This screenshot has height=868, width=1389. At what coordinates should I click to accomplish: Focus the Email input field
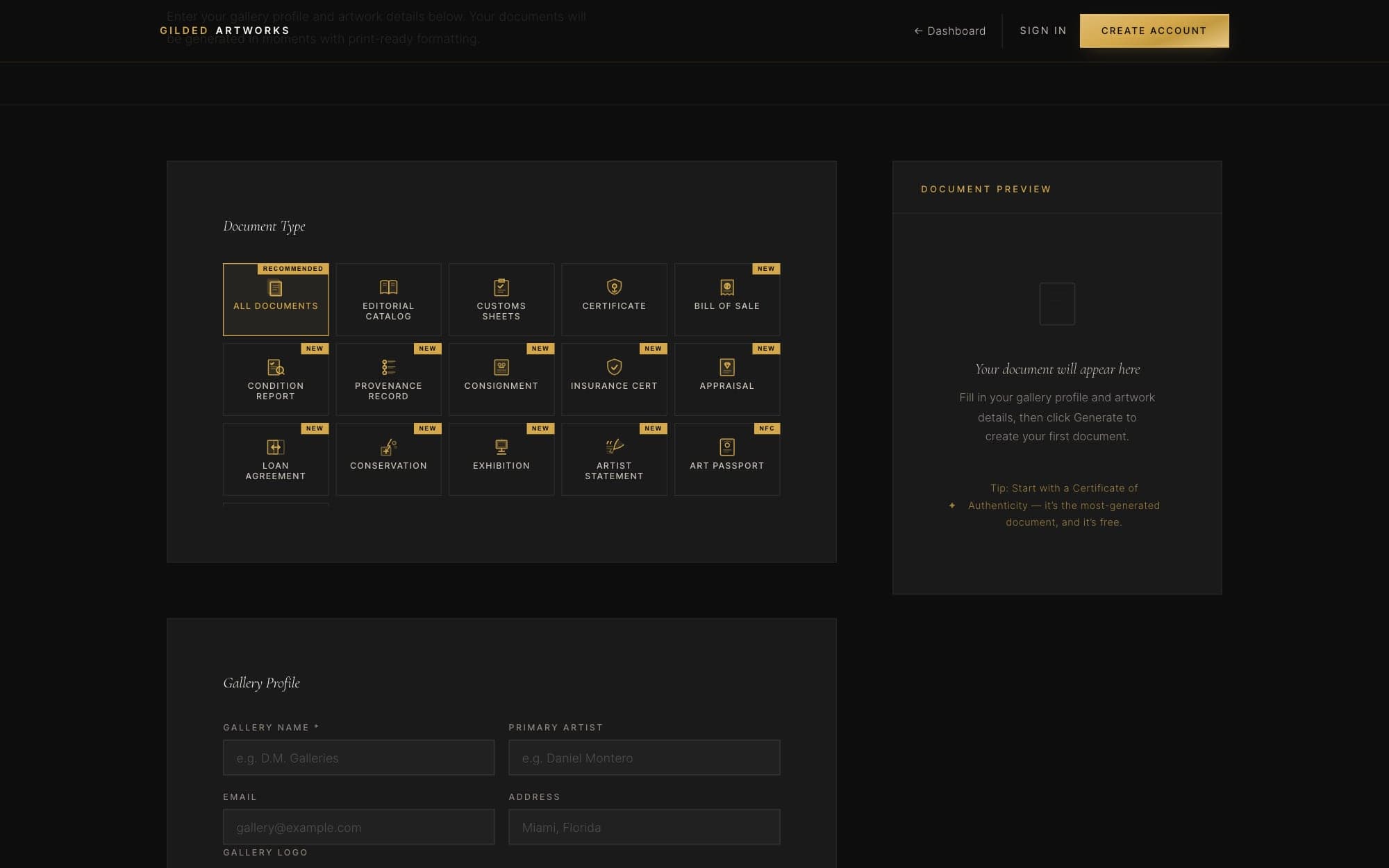pos(358,827)
